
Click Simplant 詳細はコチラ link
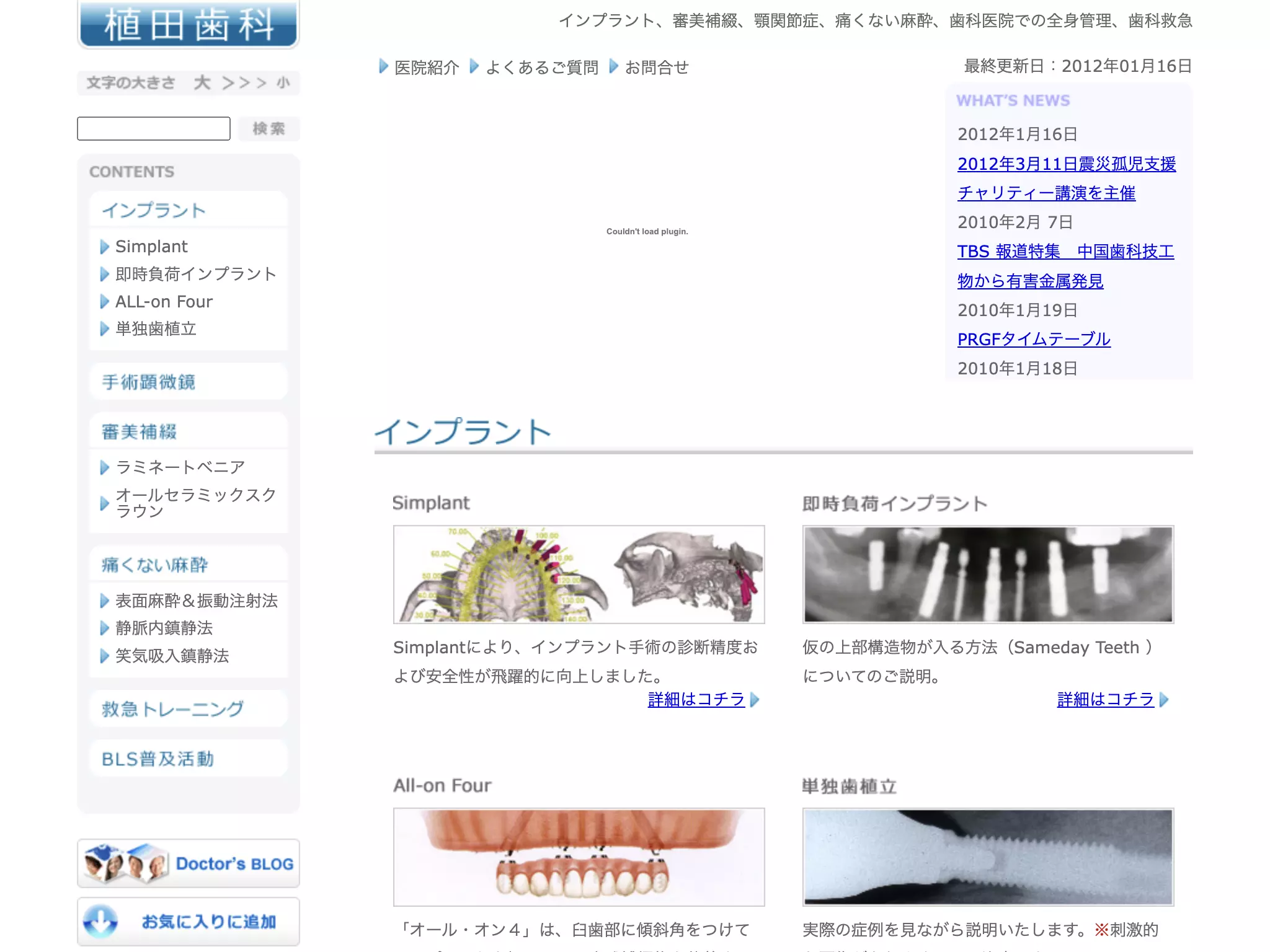(696, 700)
